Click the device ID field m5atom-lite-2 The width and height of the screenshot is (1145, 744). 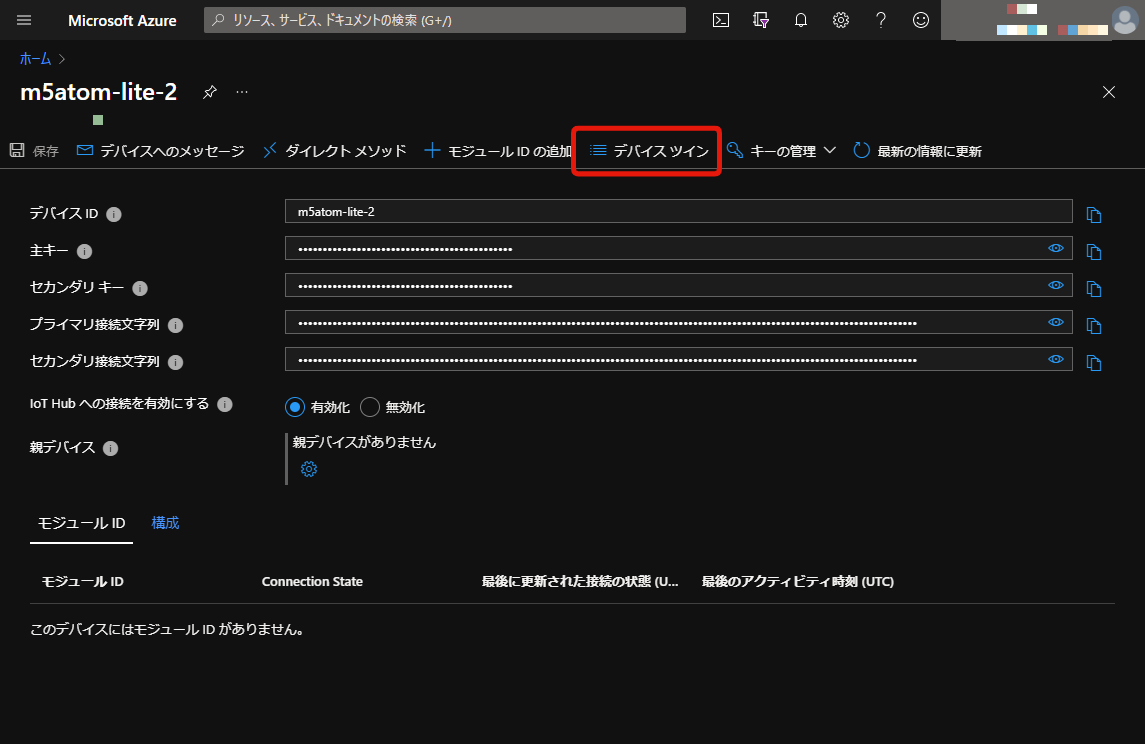(x=678, y=212)
